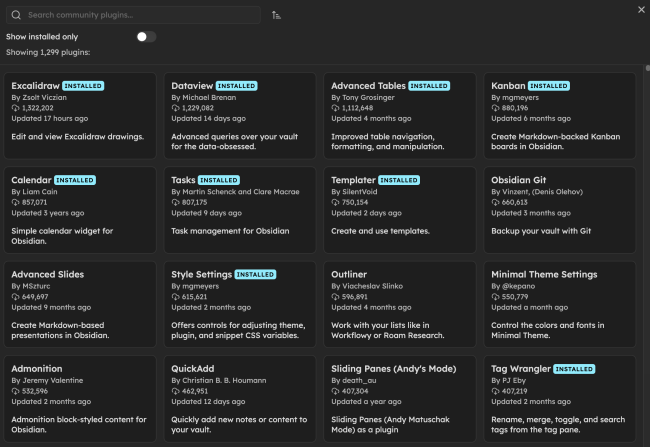This screenshot has height=447, width=650.
Task: Select the Style Settings plugin title
Action: tap(201, 275)
